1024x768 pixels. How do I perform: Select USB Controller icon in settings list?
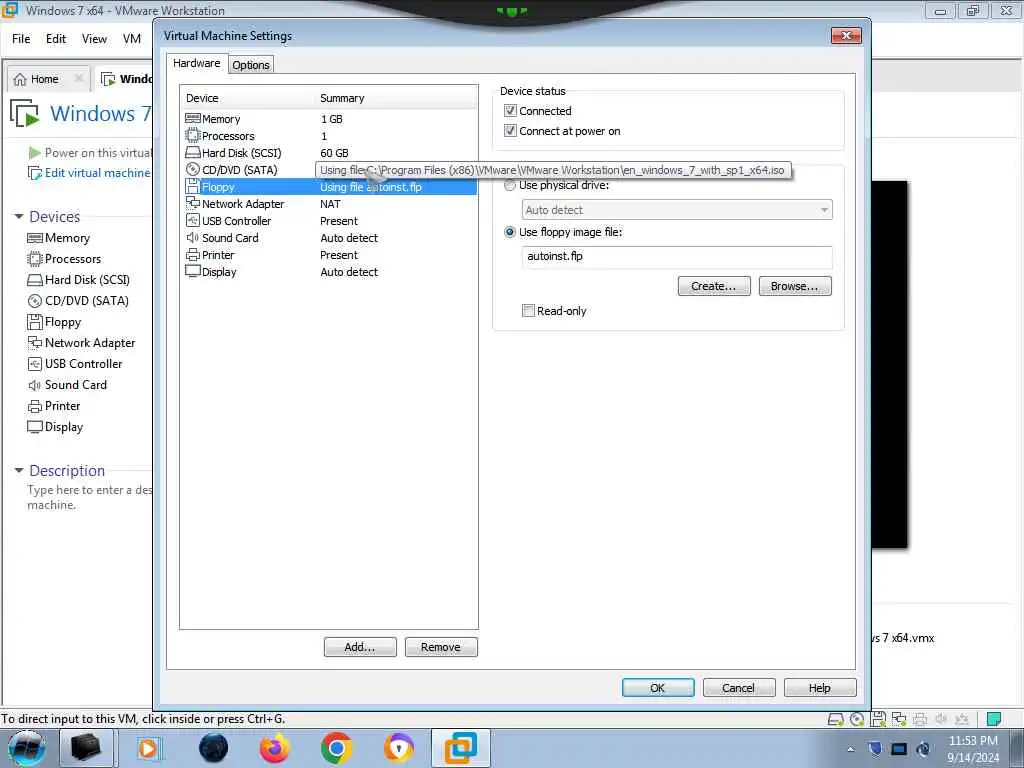[193, 221]
